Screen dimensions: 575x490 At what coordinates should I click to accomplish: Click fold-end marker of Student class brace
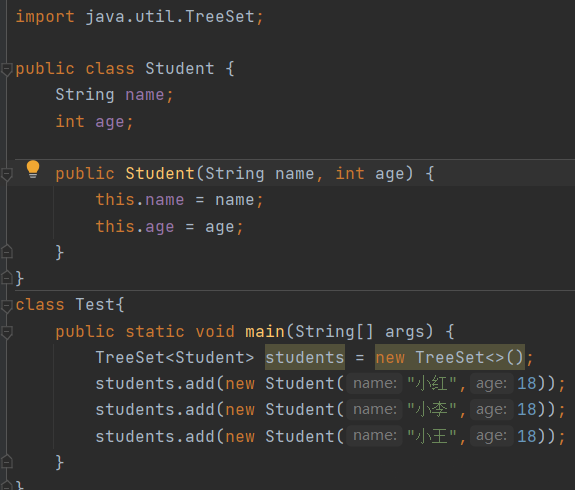pos(7,278)
